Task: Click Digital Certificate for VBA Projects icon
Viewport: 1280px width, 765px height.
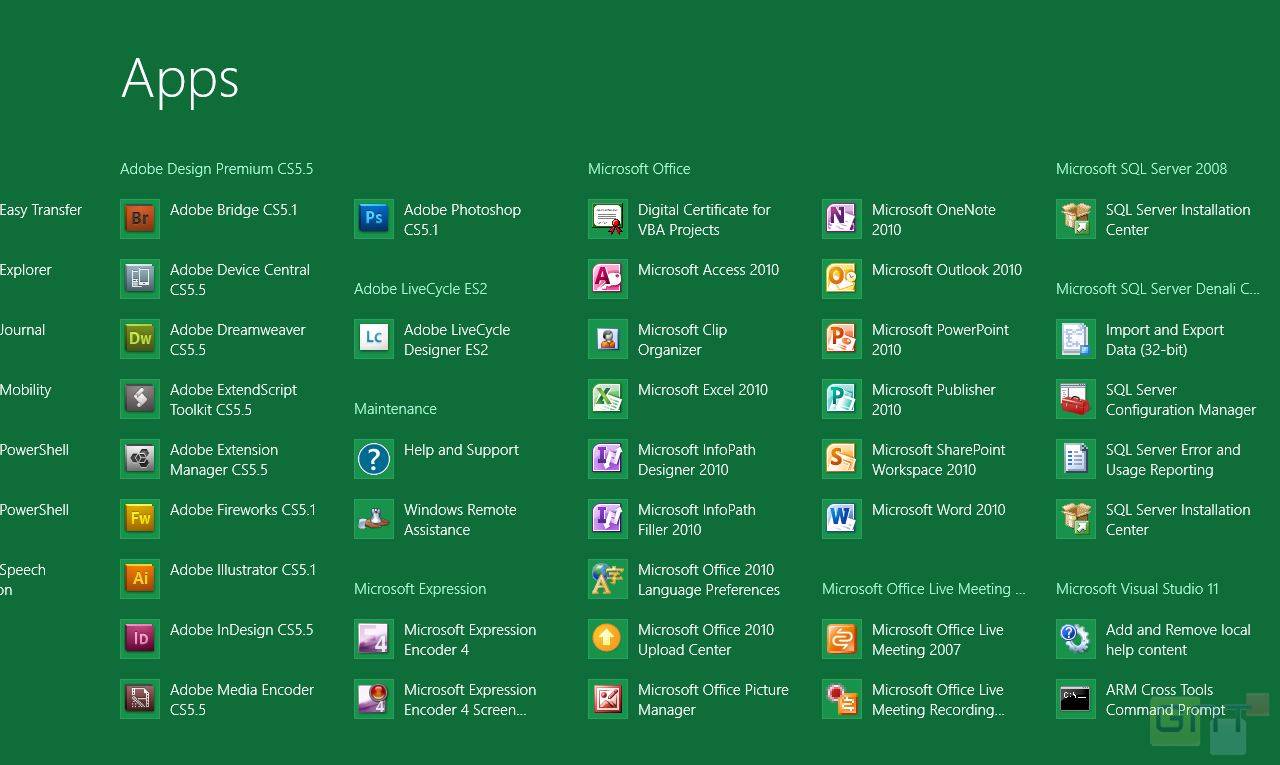Action: click(x=608, y=219)
